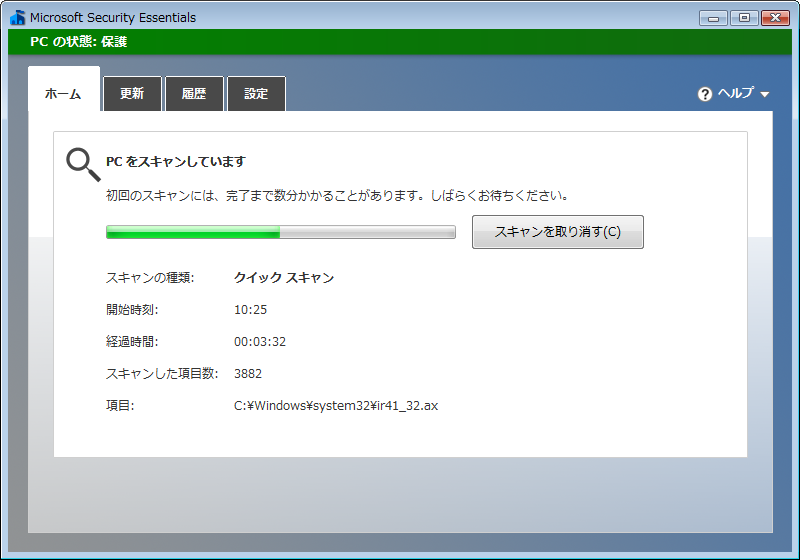
Task: Click the クイック スキャン scan type value
Action: [x=284, y=277]
